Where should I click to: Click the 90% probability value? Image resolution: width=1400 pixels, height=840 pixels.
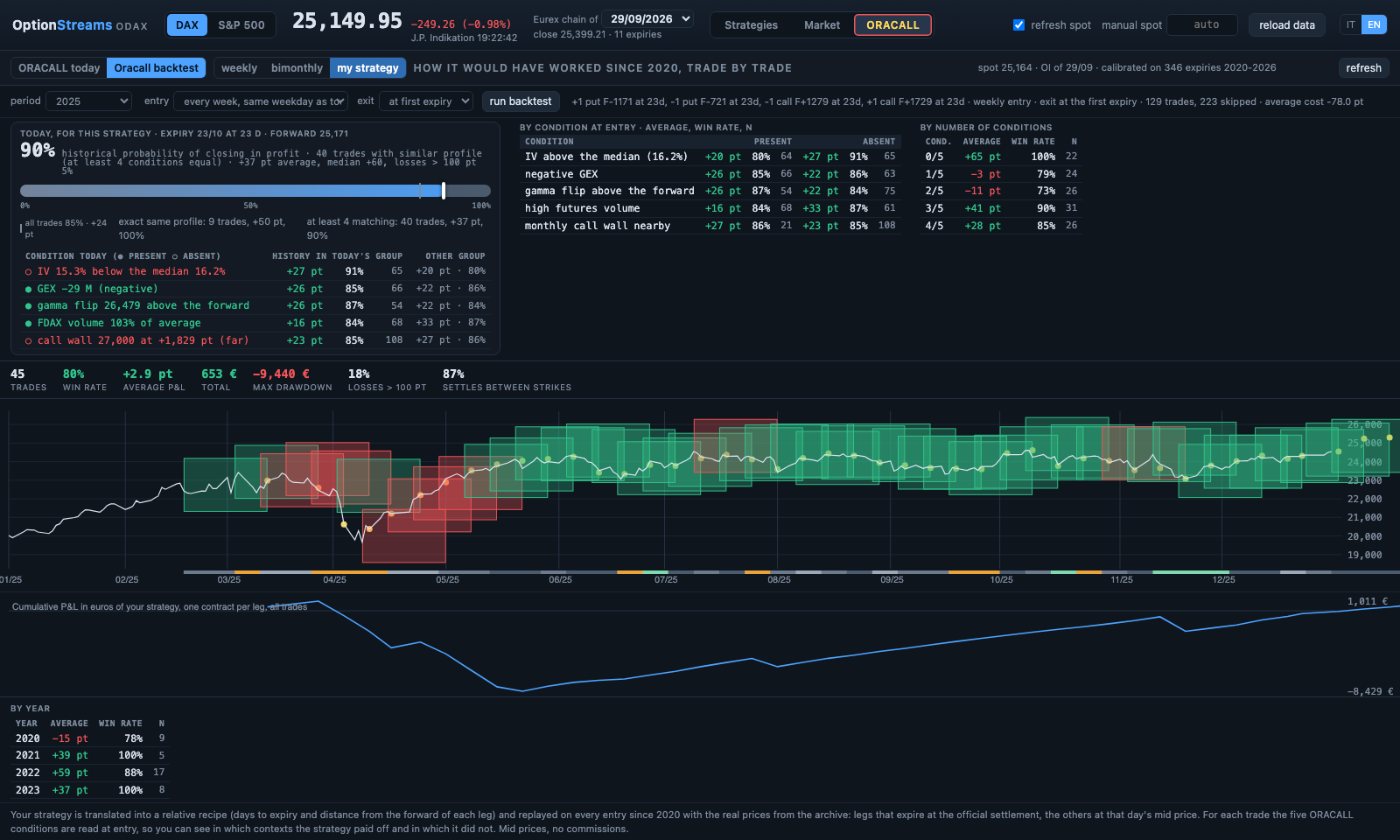click(38, 150)
